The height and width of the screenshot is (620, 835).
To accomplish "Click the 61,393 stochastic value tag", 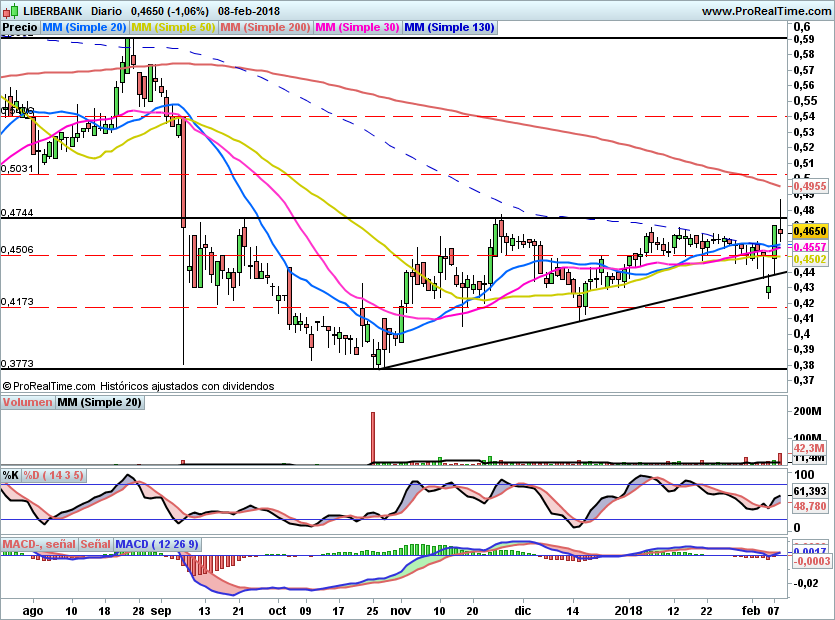I will coord(810,491).
